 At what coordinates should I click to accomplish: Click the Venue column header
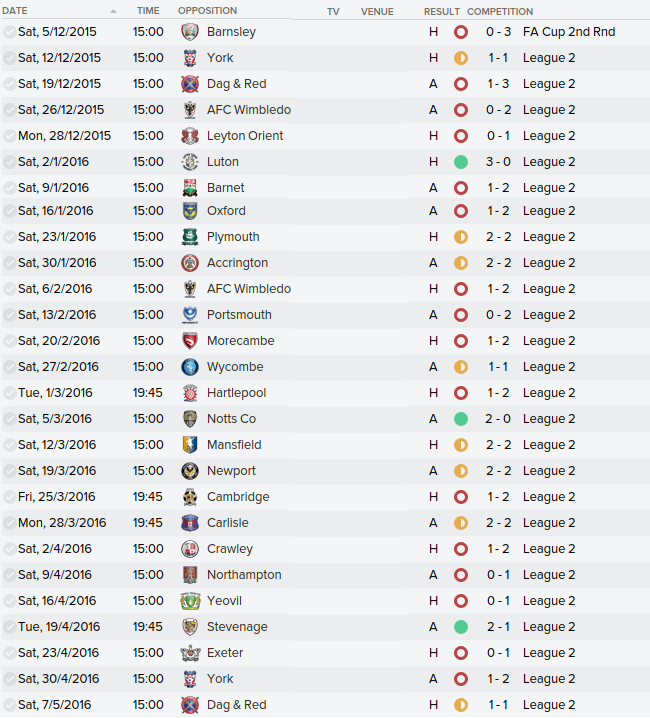(377, 11)
